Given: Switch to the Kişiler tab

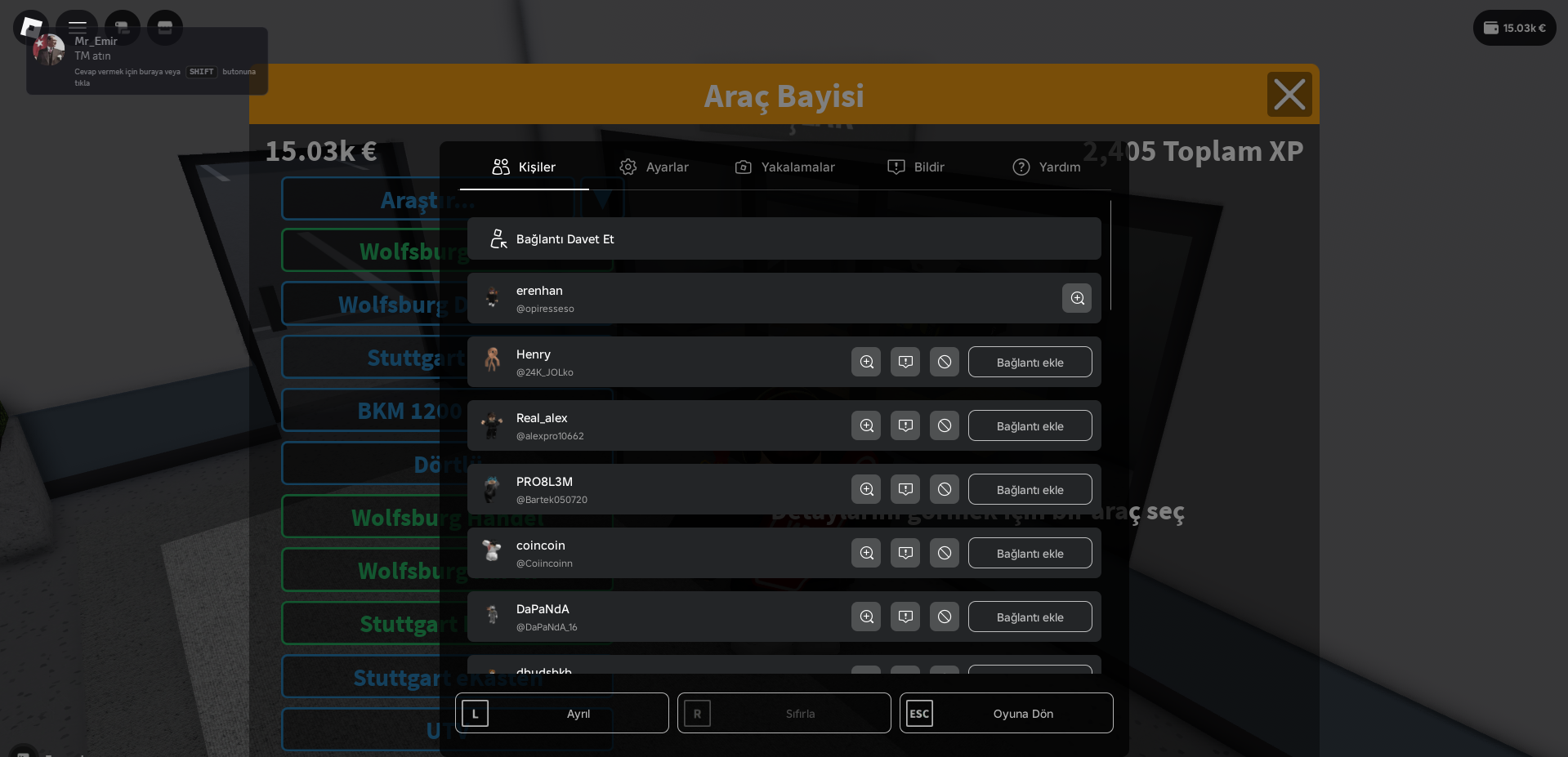Looking at the screenshot, I should tap(525, 167).
